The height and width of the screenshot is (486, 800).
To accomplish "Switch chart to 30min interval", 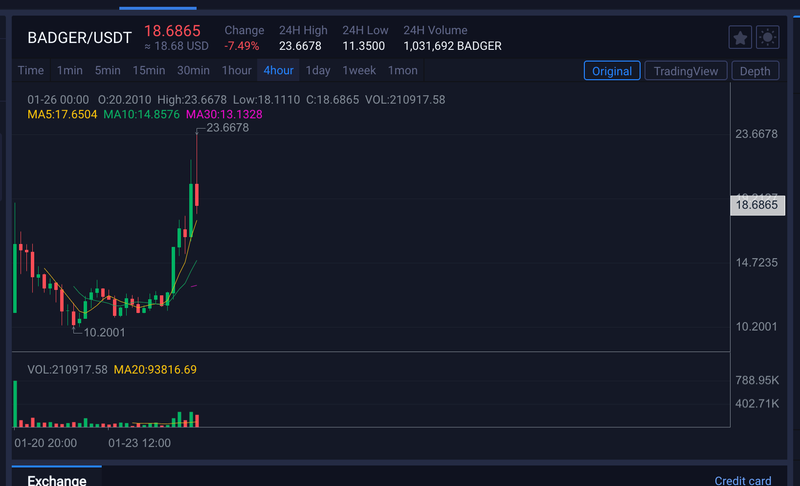I will 193,70.
